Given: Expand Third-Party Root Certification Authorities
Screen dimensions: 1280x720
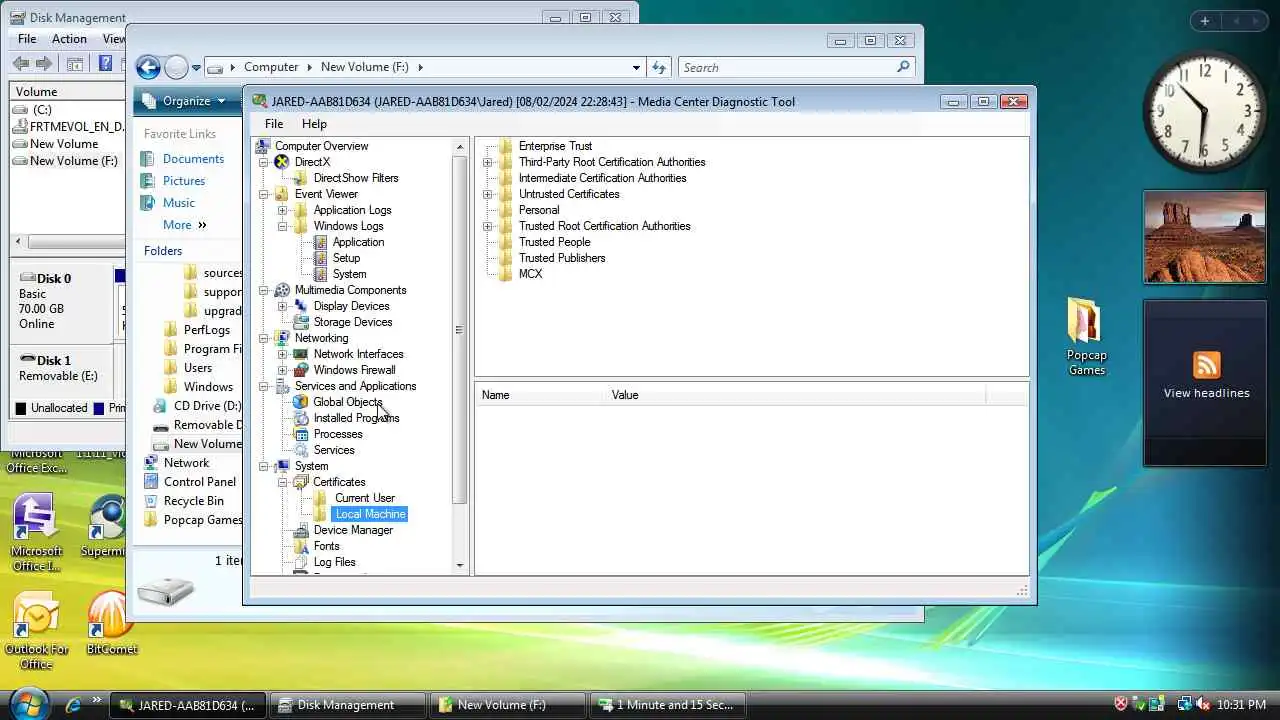Looking at the screenshot, I should point(488,162).
